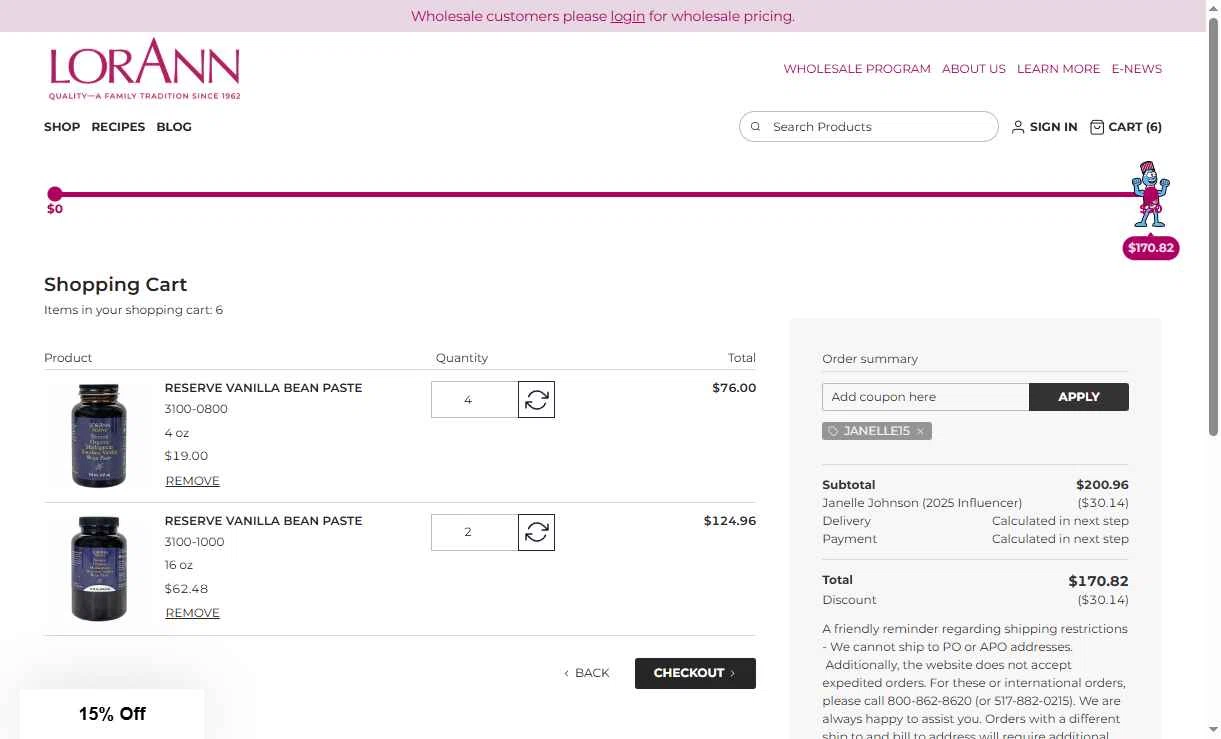
Task: Click the LorAnn logo
Action: [145, 69]
